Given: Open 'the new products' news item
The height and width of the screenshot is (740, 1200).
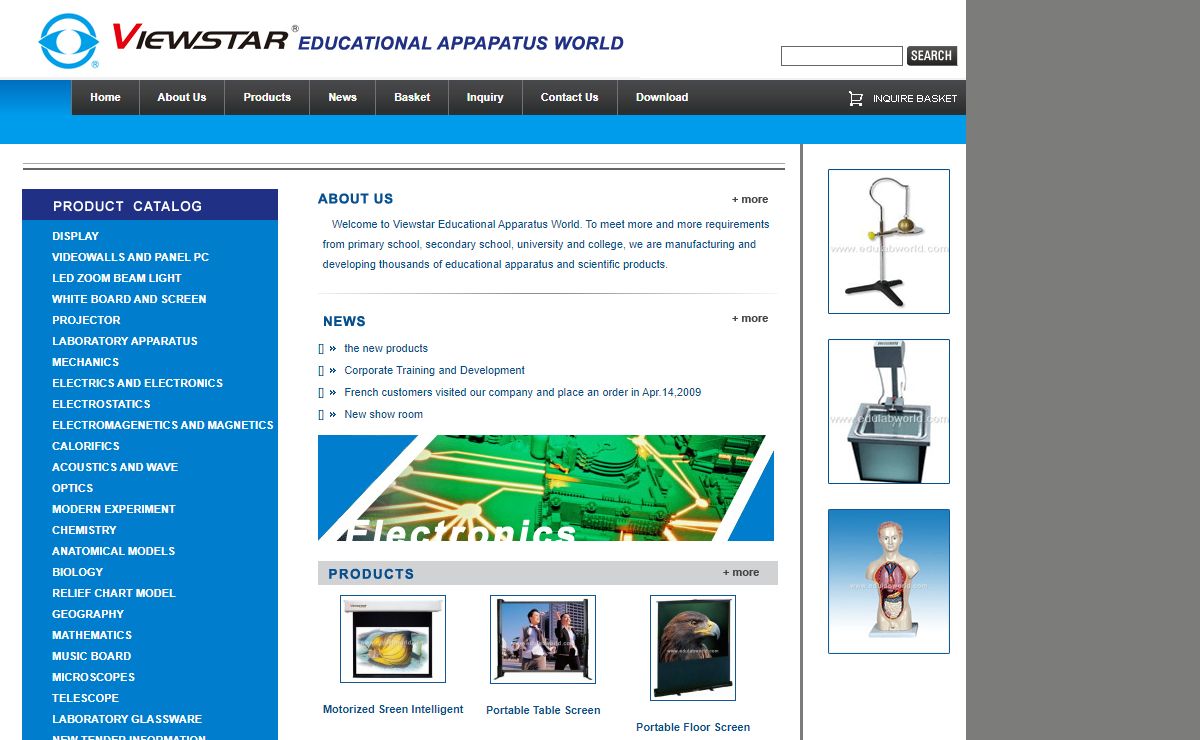Looking at the screenshot, I should click(386, 348).
